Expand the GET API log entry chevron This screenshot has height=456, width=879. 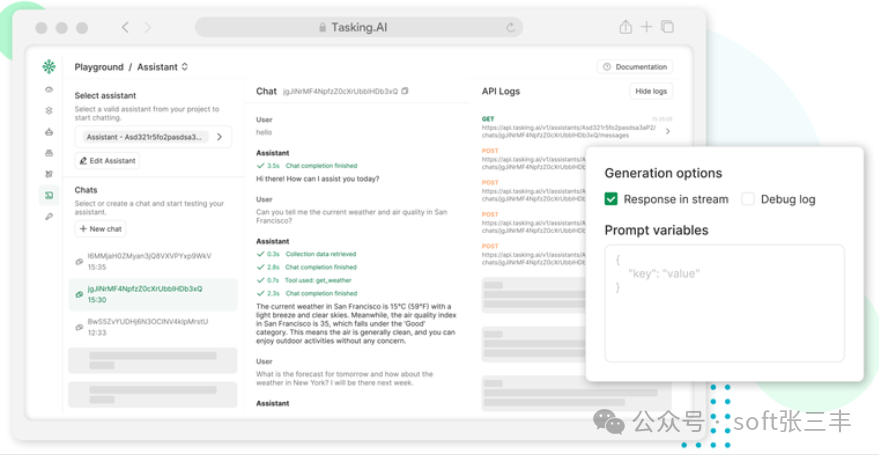(x=668, y=131)
